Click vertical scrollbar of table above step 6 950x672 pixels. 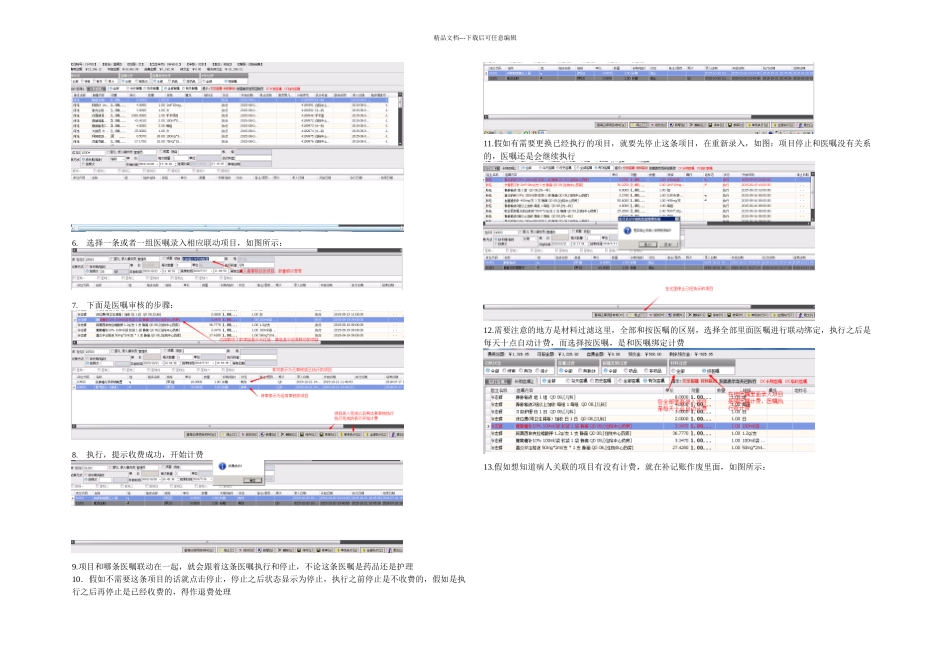tap(400, 119)
